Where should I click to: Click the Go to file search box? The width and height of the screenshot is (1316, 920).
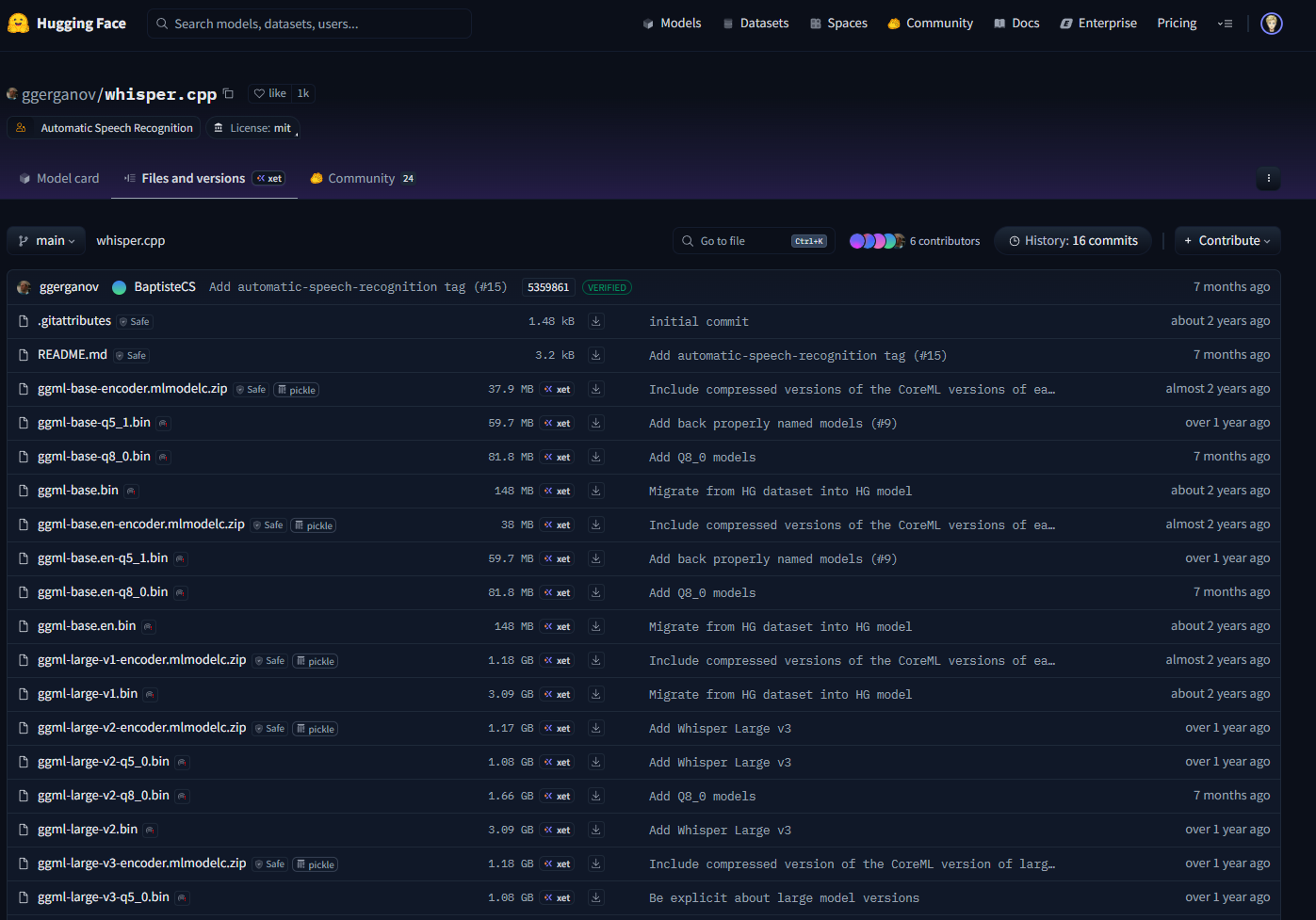point(754,241)
